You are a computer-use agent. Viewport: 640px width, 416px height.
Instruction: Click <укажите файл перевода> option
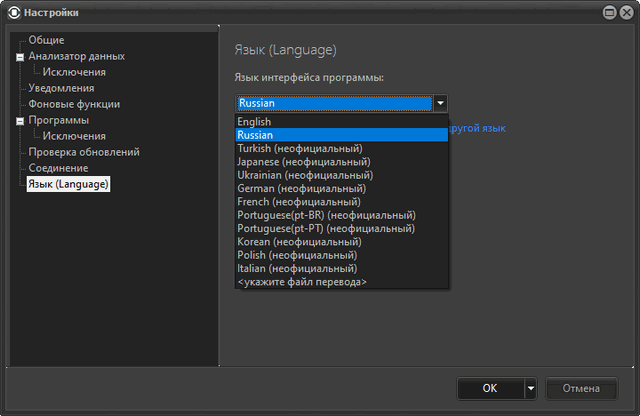(x=302, y=282)
